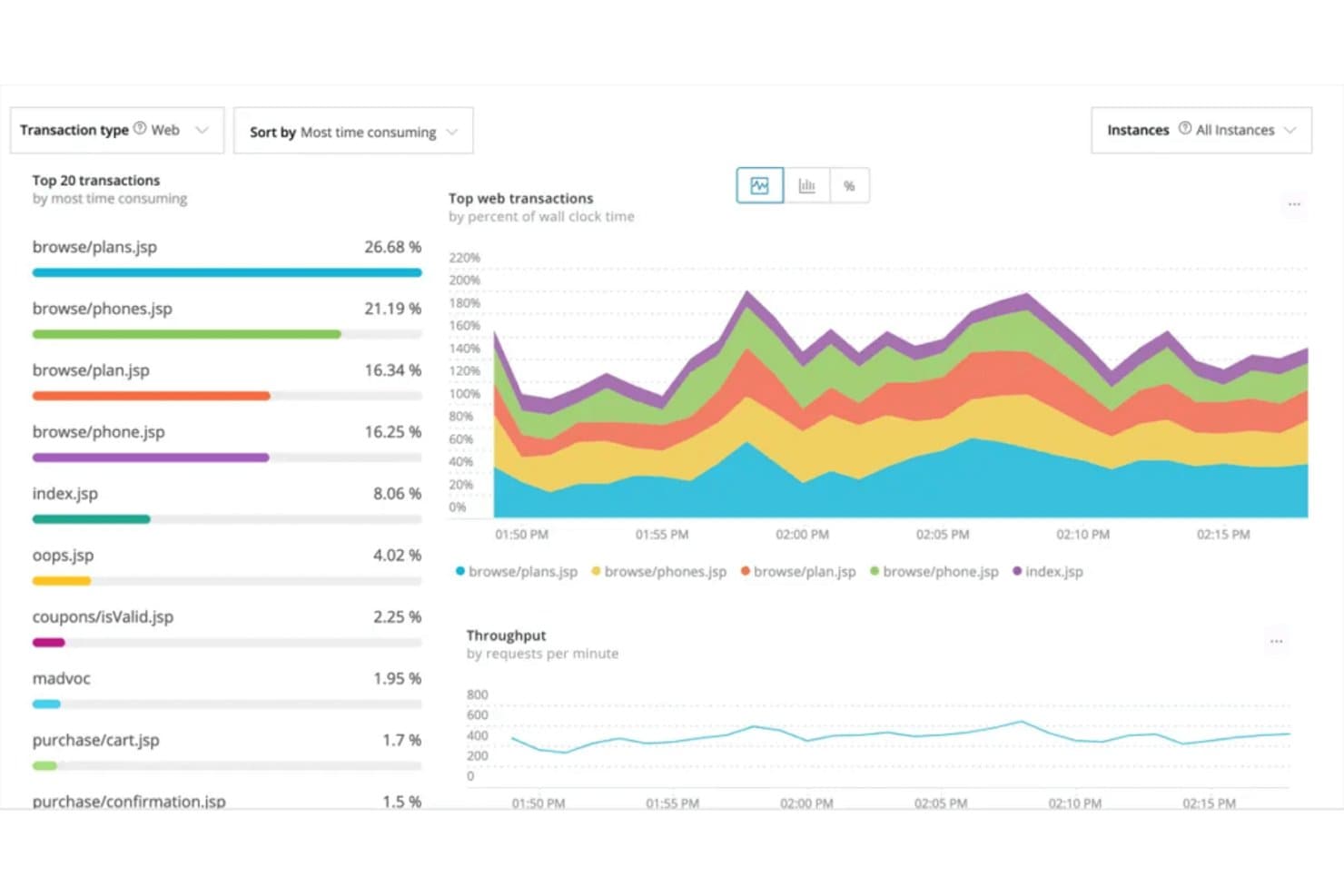
Task: Click the 26.68 % value
Action: pos(392,247)
